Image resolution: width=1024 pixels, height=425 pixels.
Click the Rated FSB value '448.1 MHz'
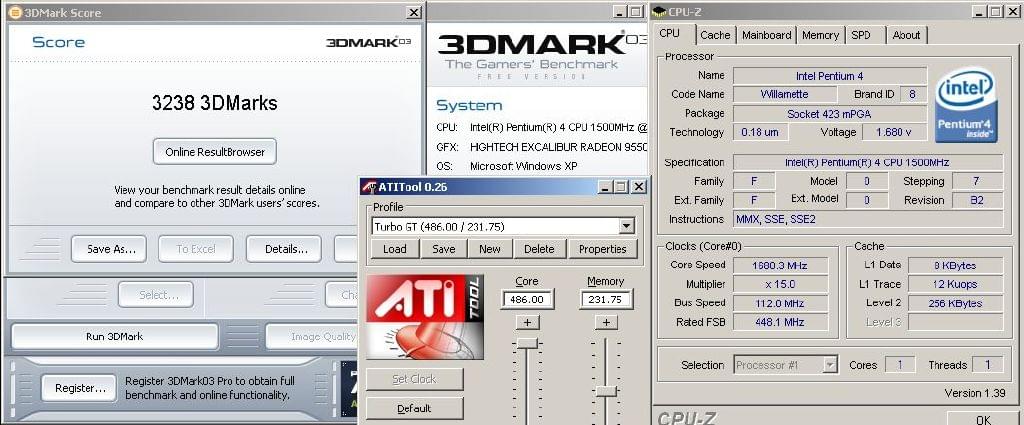(780, 322)
